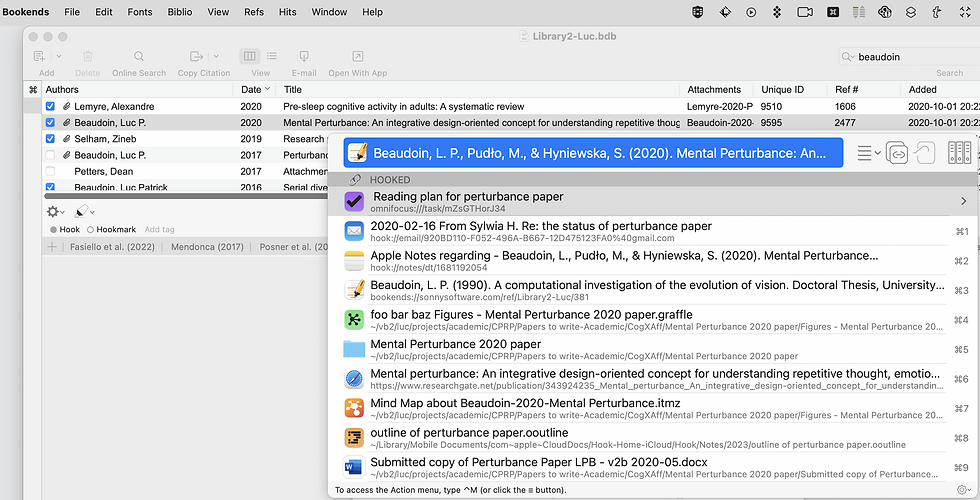Select the outline of perturbance paper.ooutline row
Image resolution: width=980 pixels, height=500 pixels.
point(652,438)
